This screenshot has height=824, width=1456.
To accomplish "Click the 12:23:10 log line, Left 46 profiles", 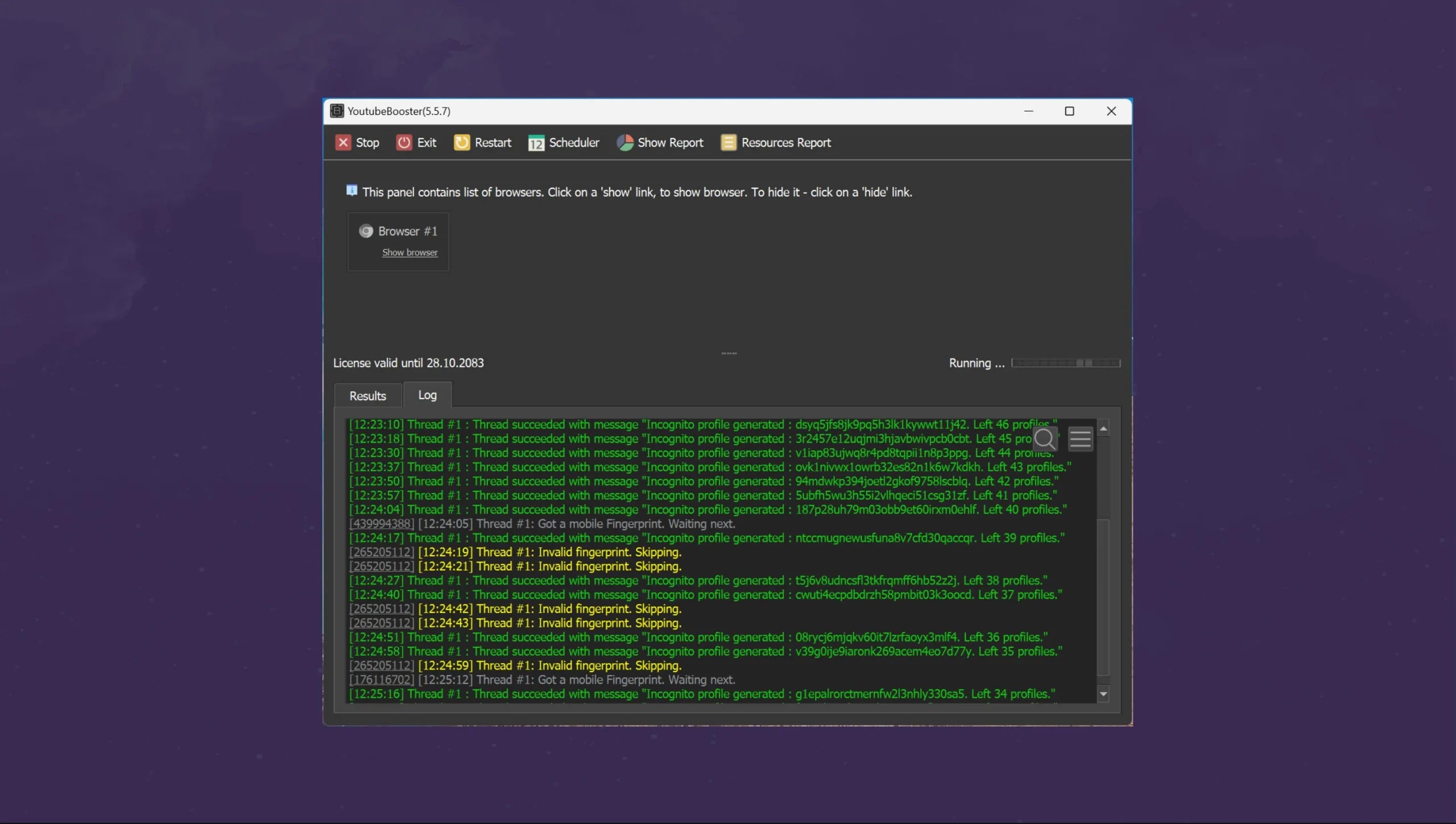I will click(703, 425).
